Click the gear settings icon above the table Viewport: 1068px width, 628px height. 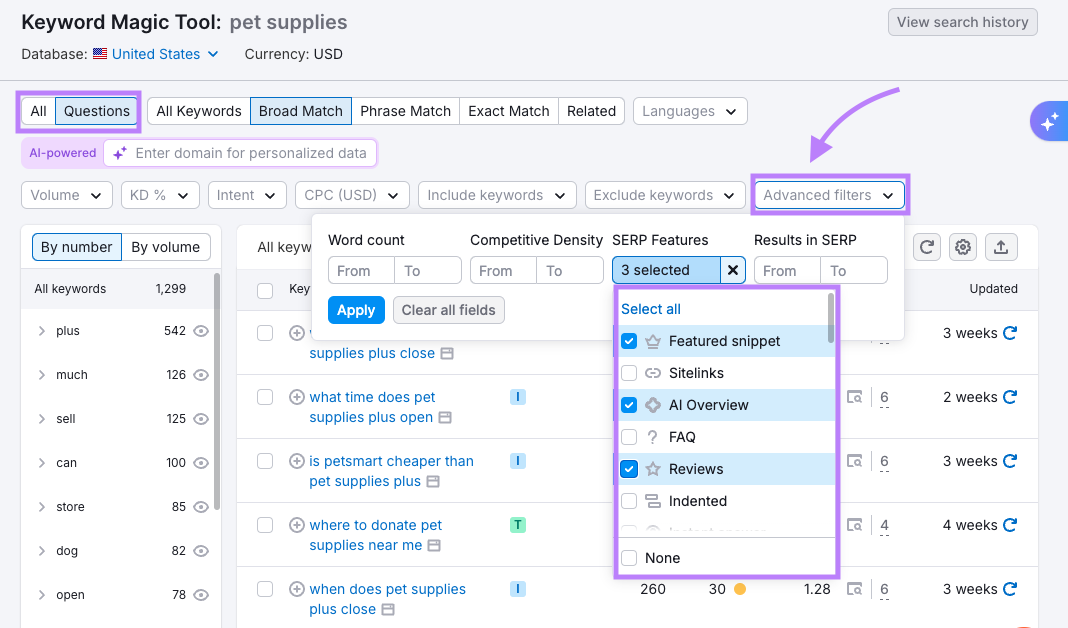962,247
